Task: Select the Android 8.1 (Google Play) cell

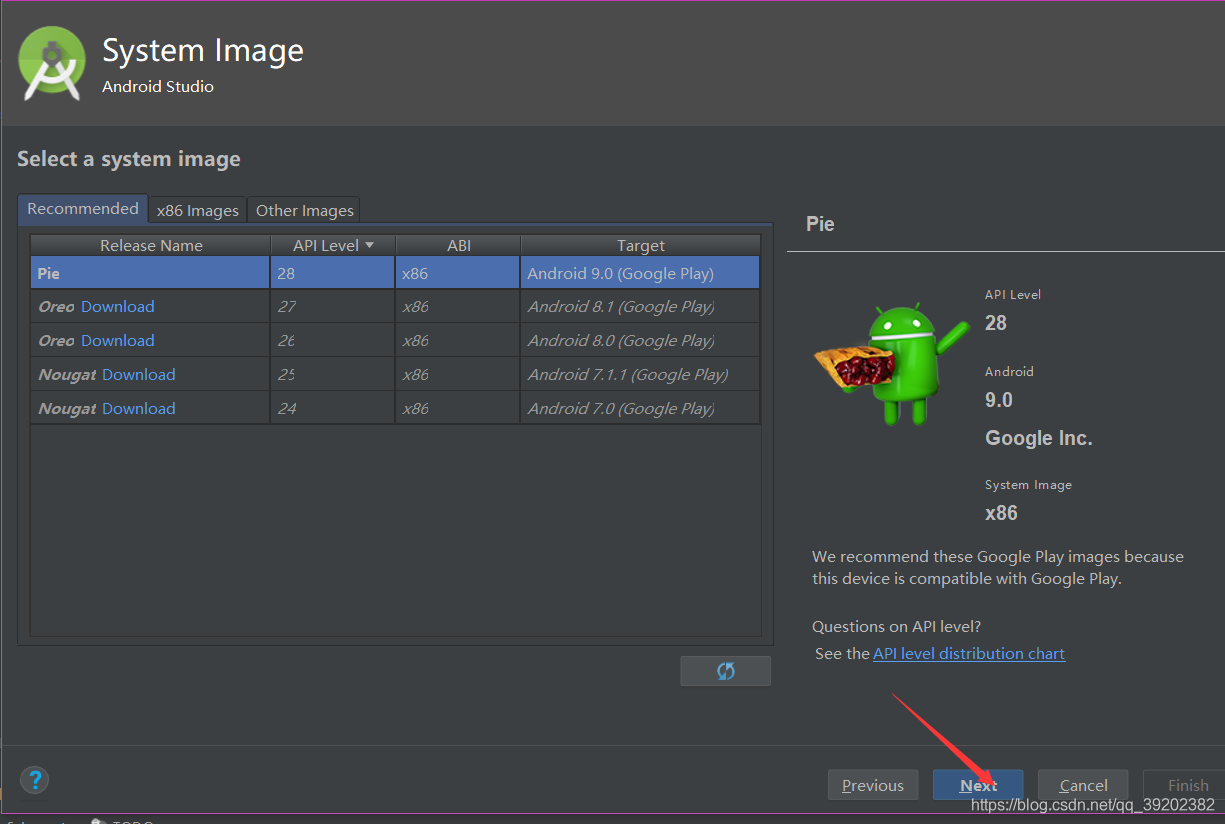Action: pos(640,306)
